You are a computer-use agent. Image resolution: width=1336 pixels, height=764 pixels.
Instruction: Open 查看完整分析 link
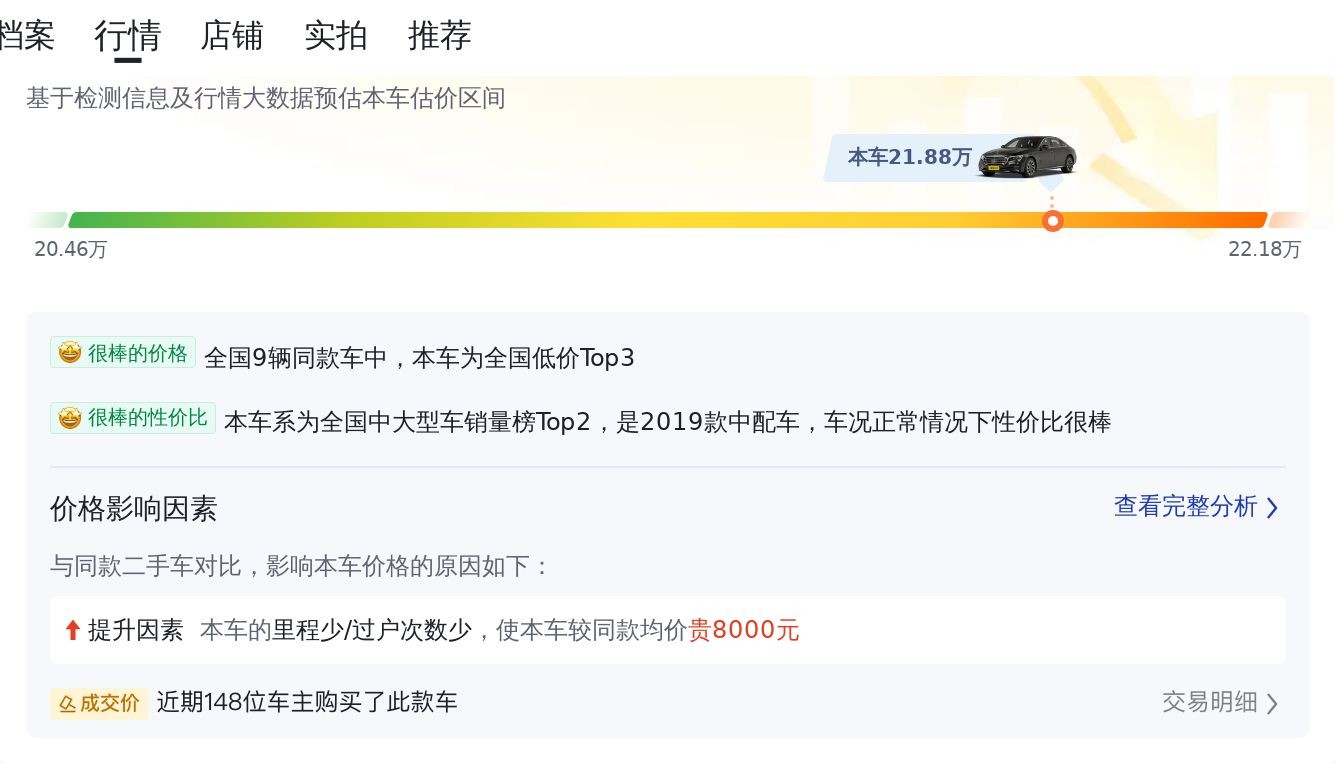click(1185, 507)
